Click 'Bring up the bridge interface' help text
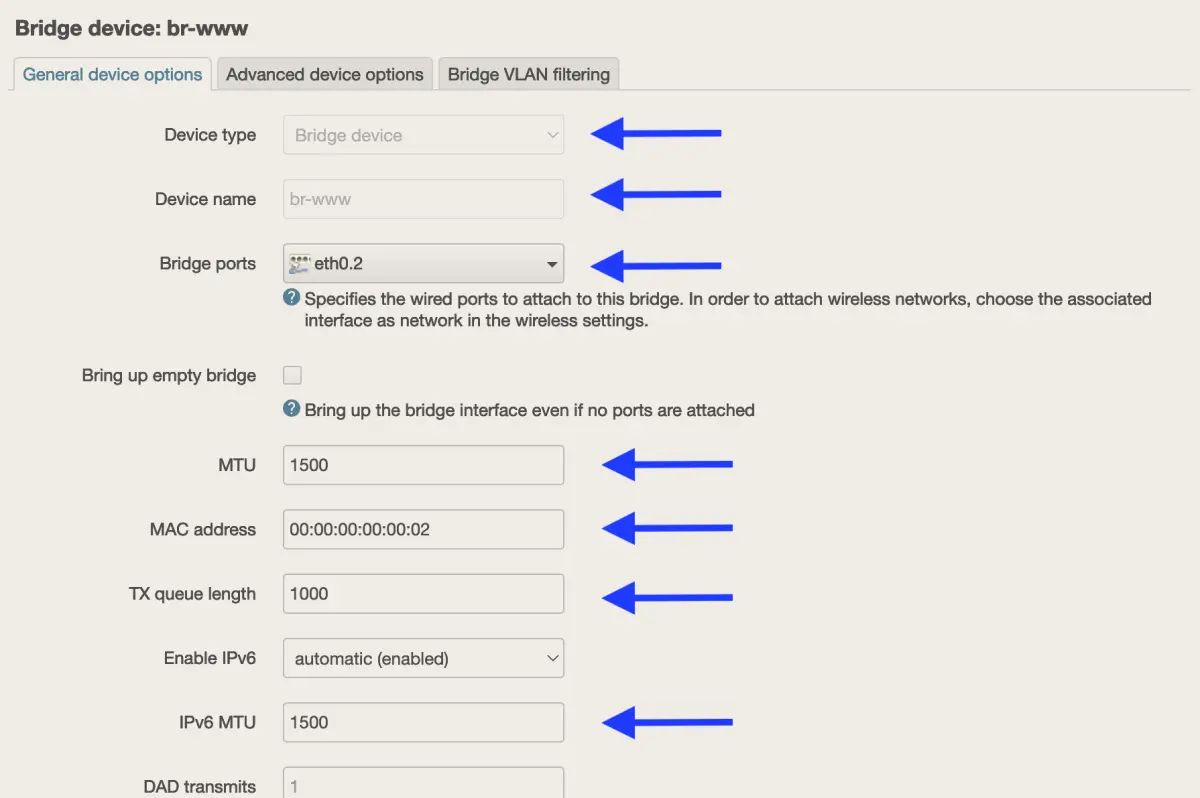Image resolution: width=1200 pixels, height=798 pixels. pos(529,410)
